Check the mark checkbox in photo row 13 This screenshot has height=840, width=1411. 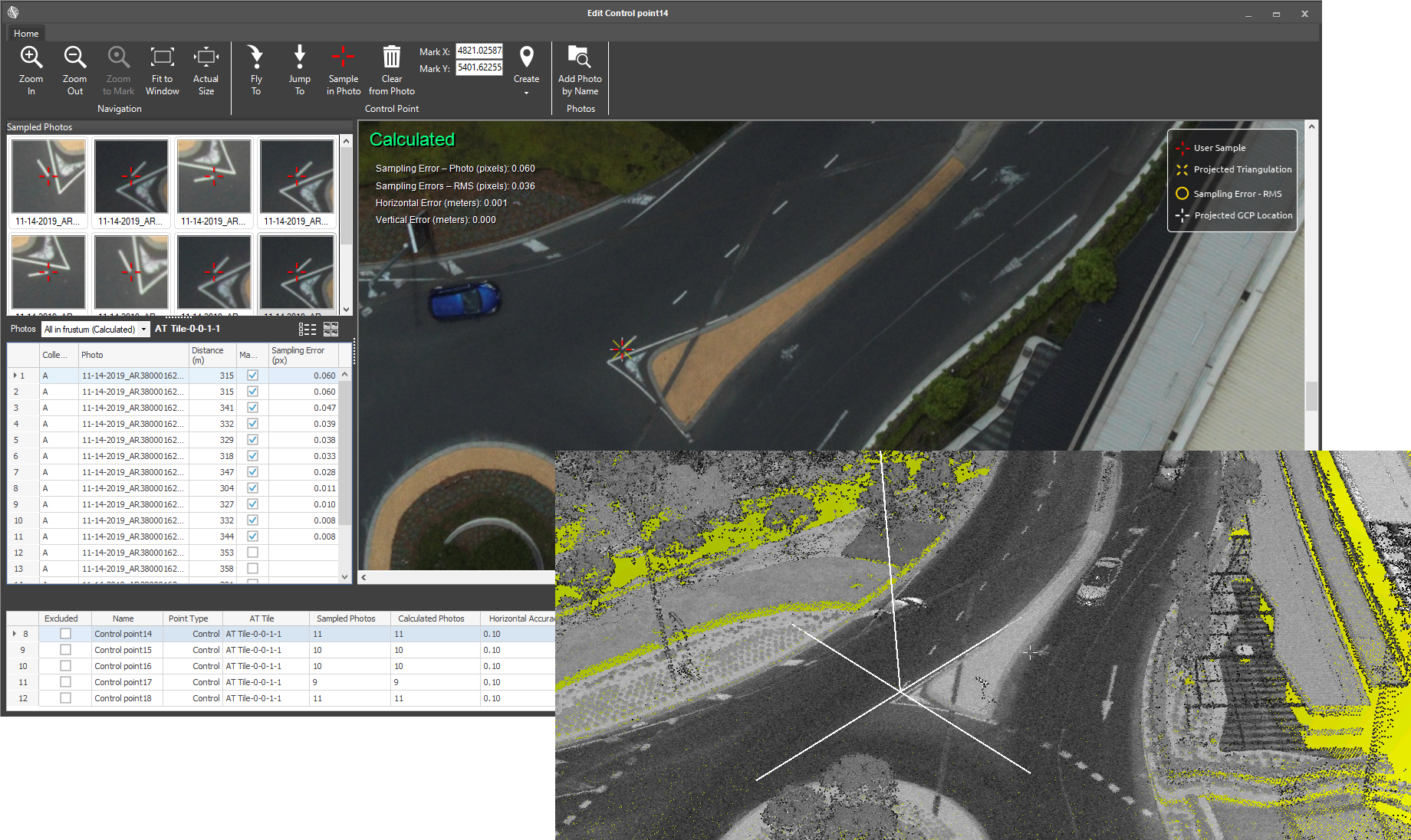click(x=252, y=569)
